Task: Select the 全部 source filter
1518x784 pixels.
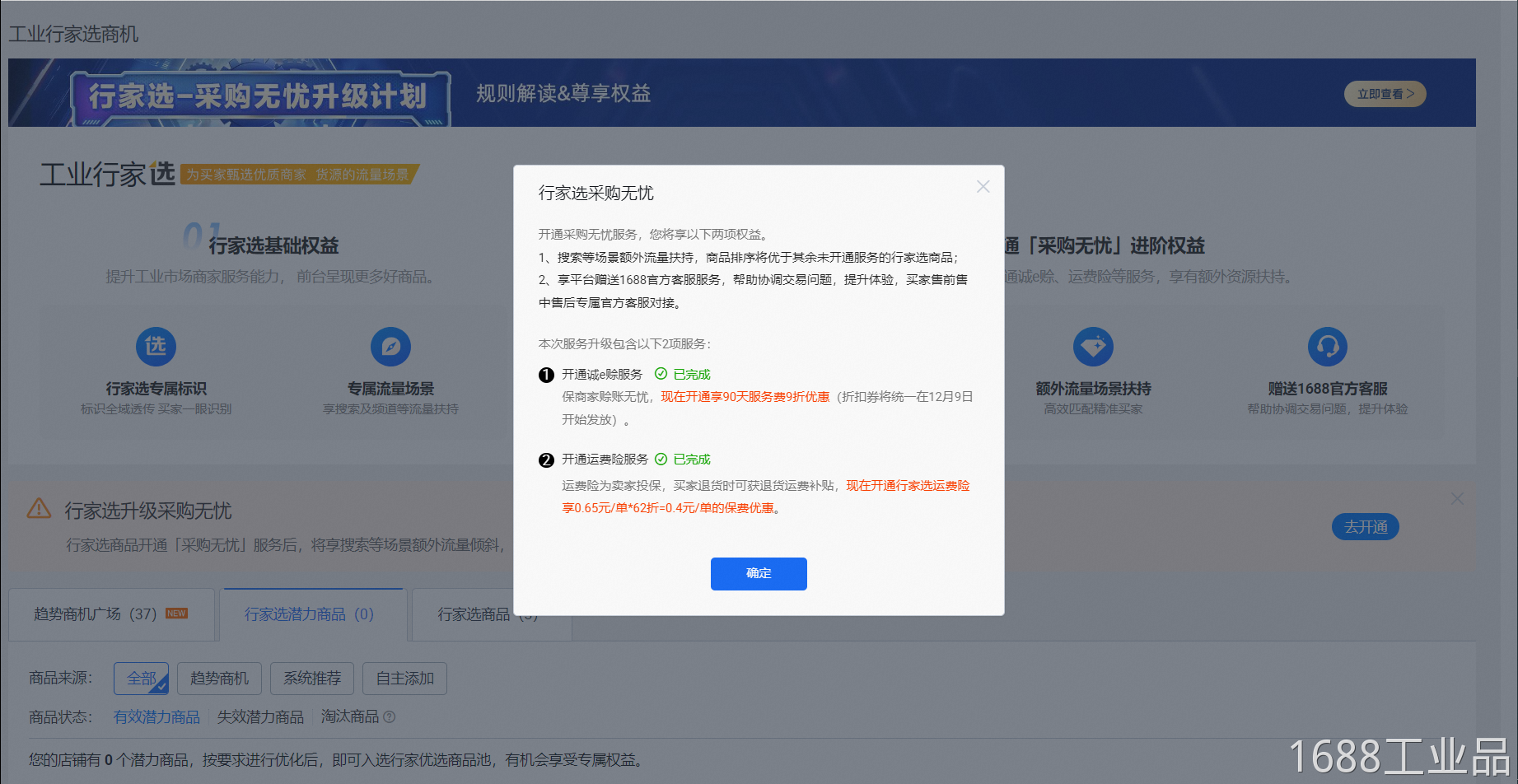Action: 141,679
